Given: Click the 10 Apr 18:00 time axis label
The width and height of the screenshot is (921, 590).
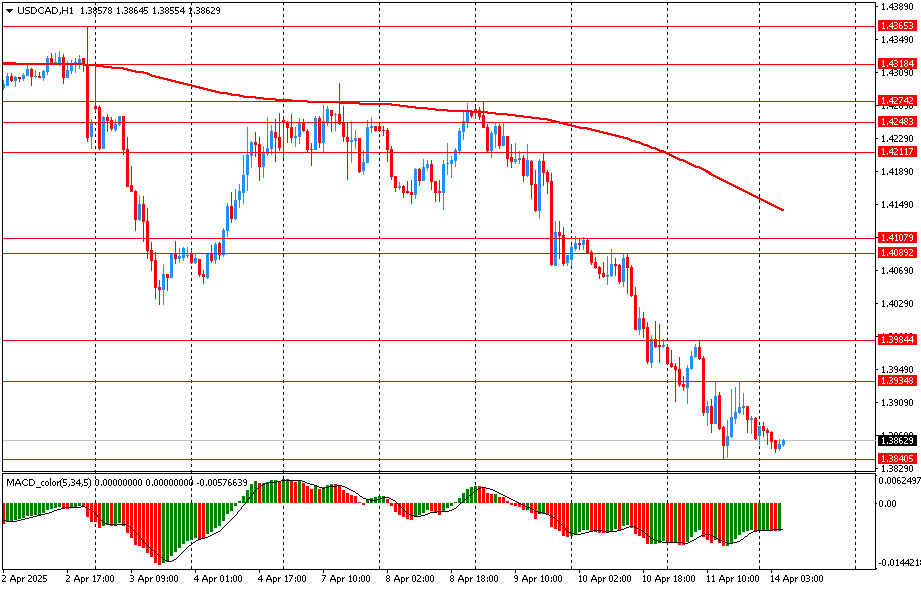Looking at the screenshot, I should (x=668, y=579).
